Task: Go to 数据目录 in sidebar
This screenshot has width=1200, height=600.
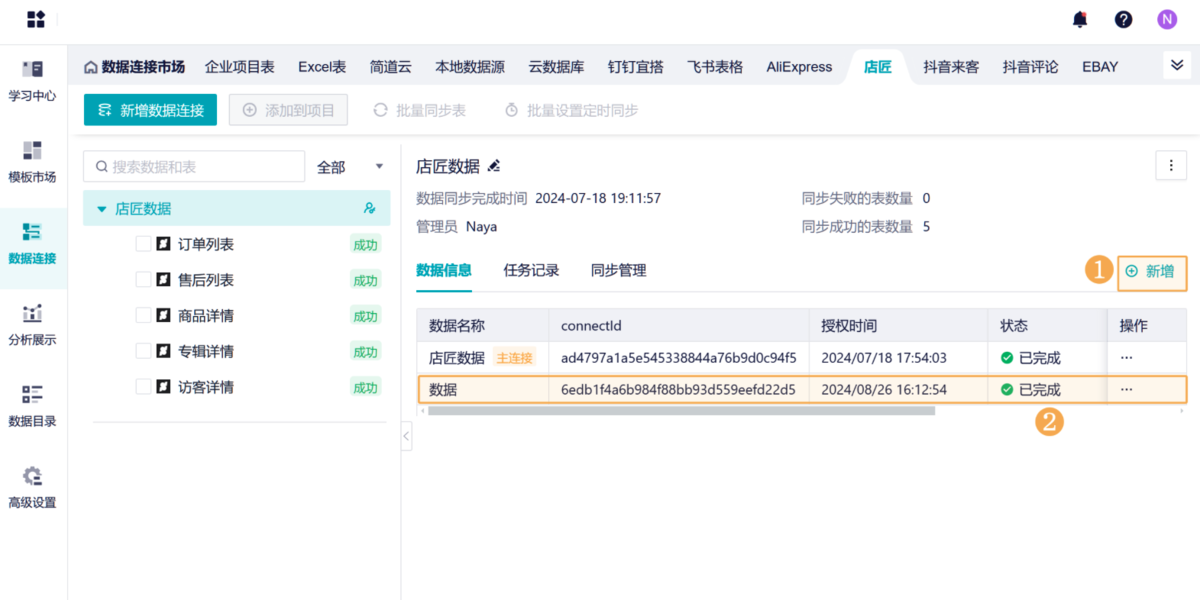Action: pyautogui.click(x=33, y=405)
